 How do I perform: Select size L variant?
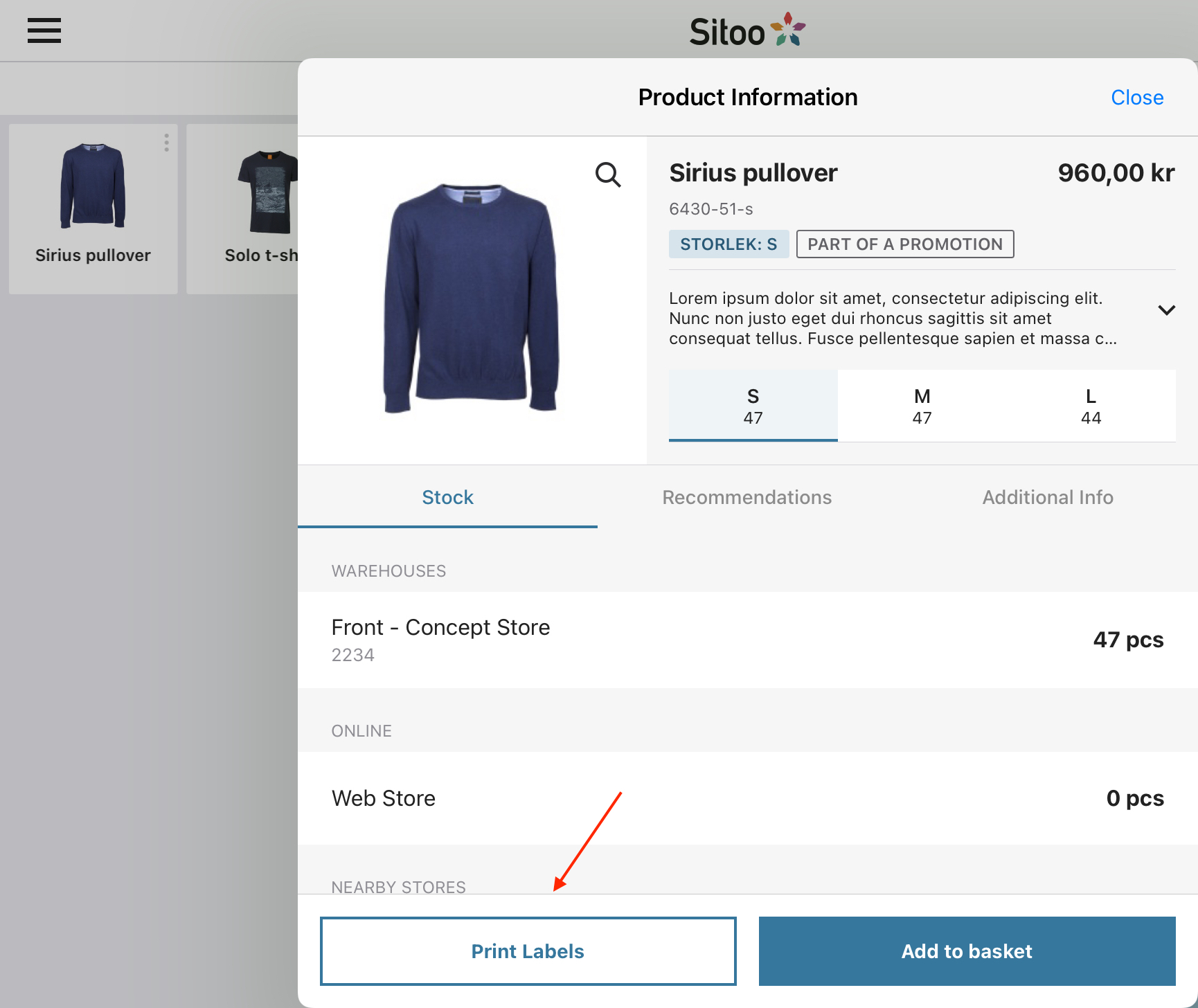pos(1091,406)
